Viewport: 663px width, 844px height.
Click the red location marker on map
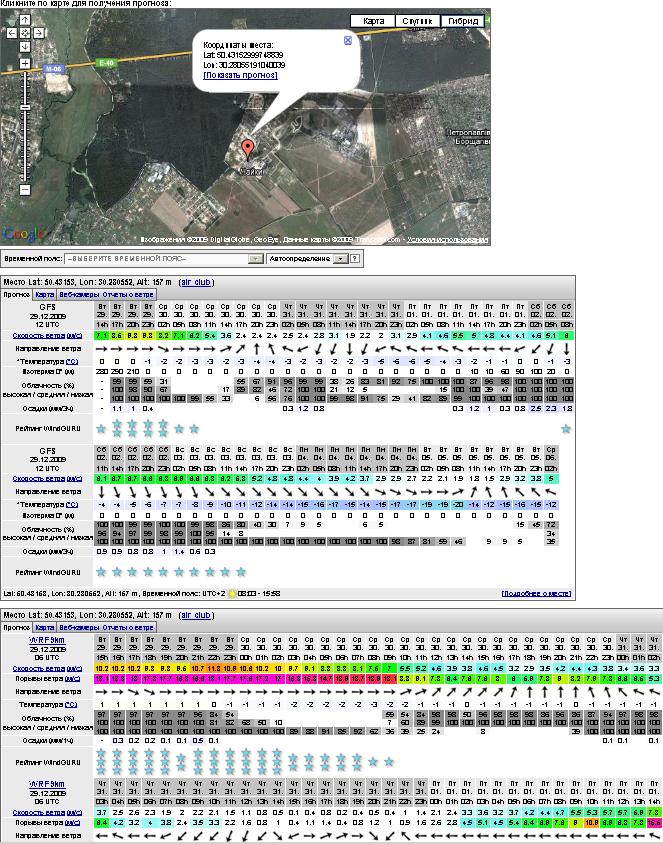click(249, 150)
